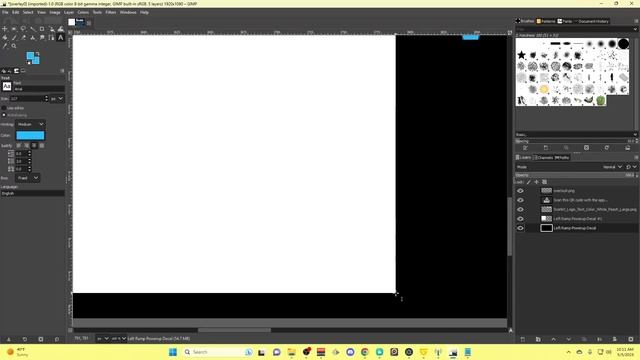Open the size unit dropdown (px)
This screenshot has height=360, width=640.
(57, 99)
